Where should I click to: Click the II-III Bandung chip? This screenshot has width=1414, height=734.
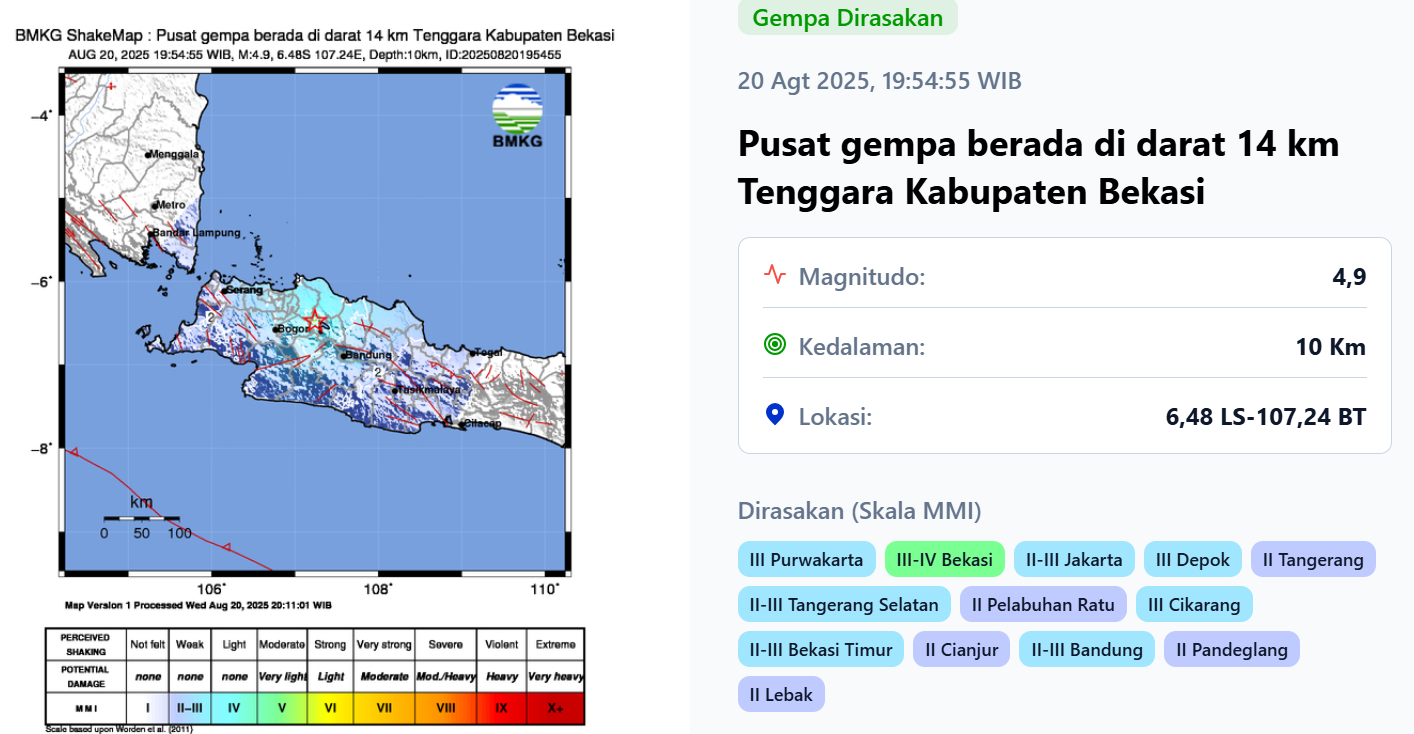pyautogui.click(x=1086, y=649)
